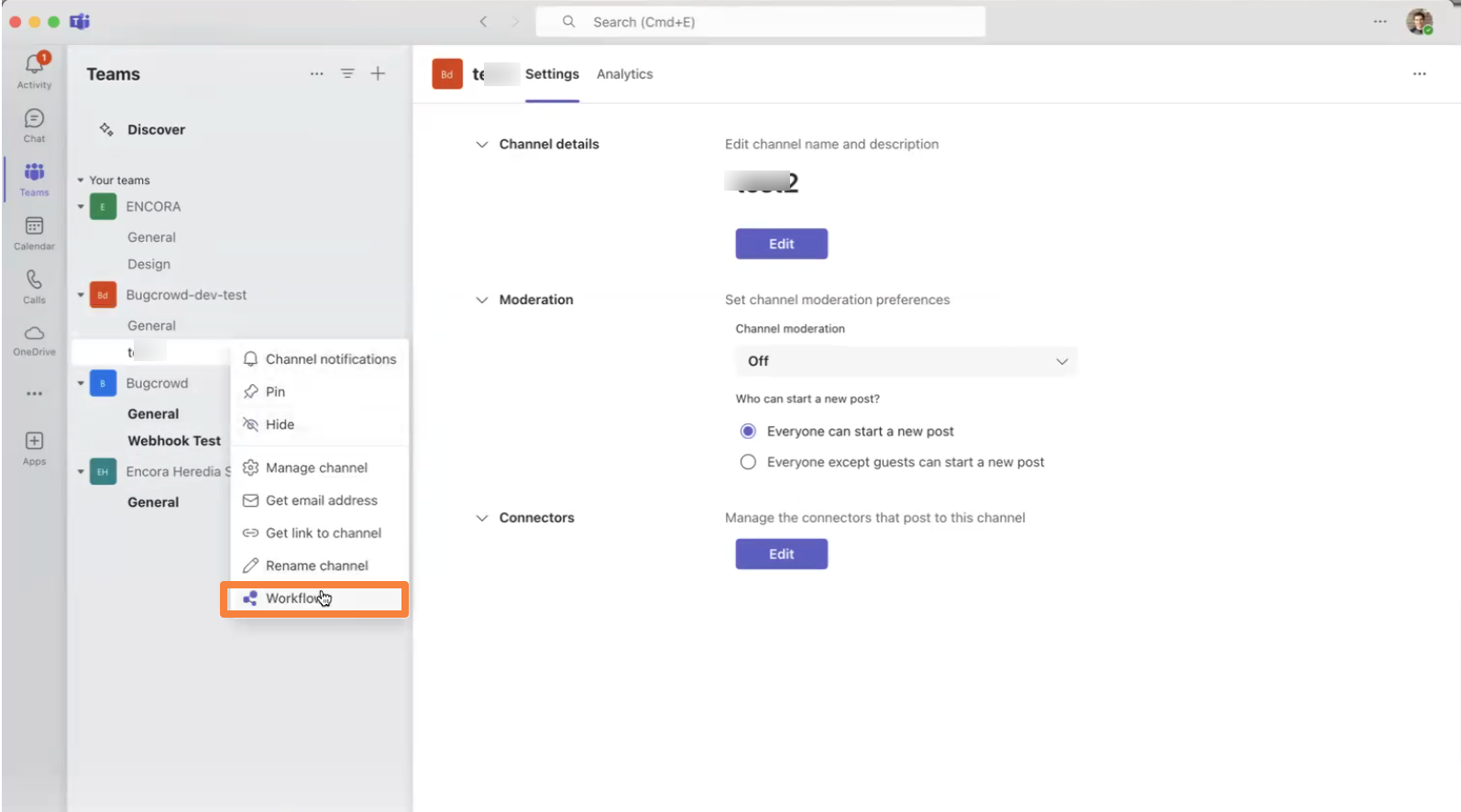Select Everyone can start a new post
The width and height of the screenshot is (1461, 812).
748,431
